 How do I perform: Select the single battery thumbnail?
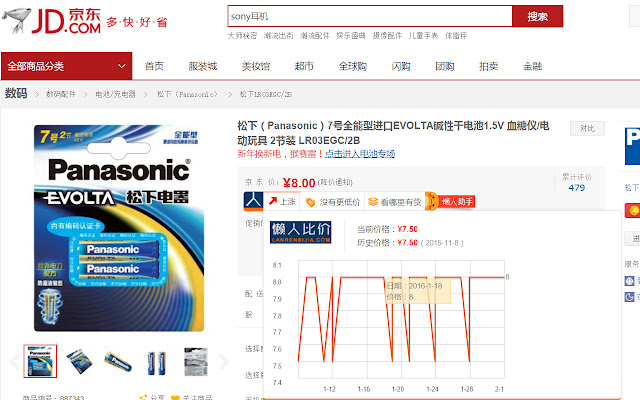(x=118, y=361)
